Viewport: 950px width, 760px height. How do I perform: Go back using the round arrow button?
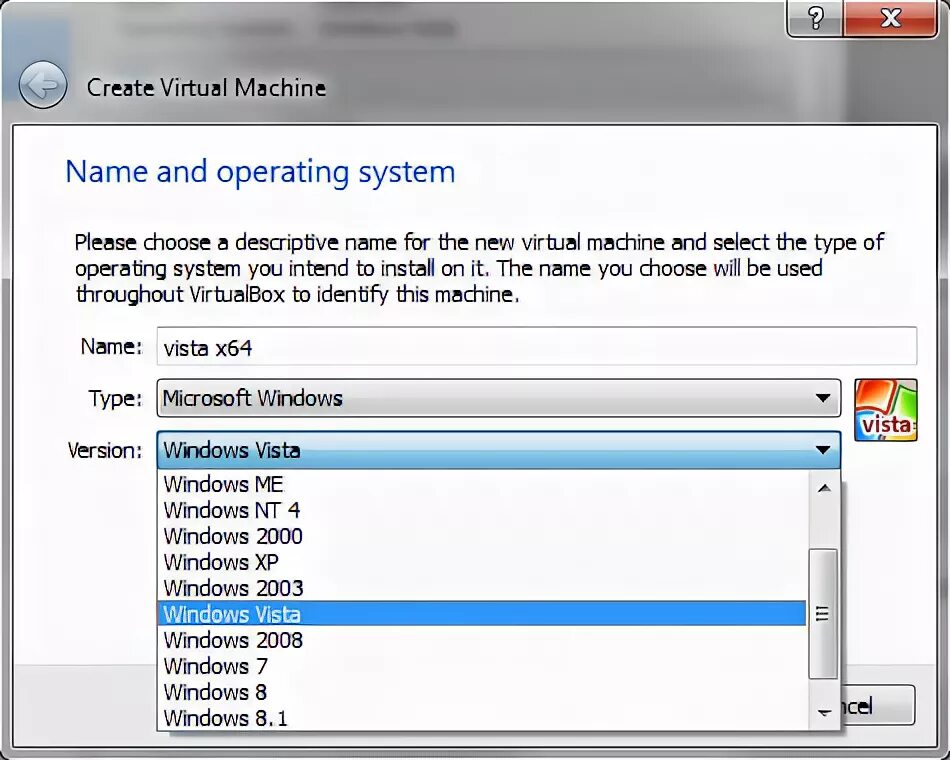[42, 85]
